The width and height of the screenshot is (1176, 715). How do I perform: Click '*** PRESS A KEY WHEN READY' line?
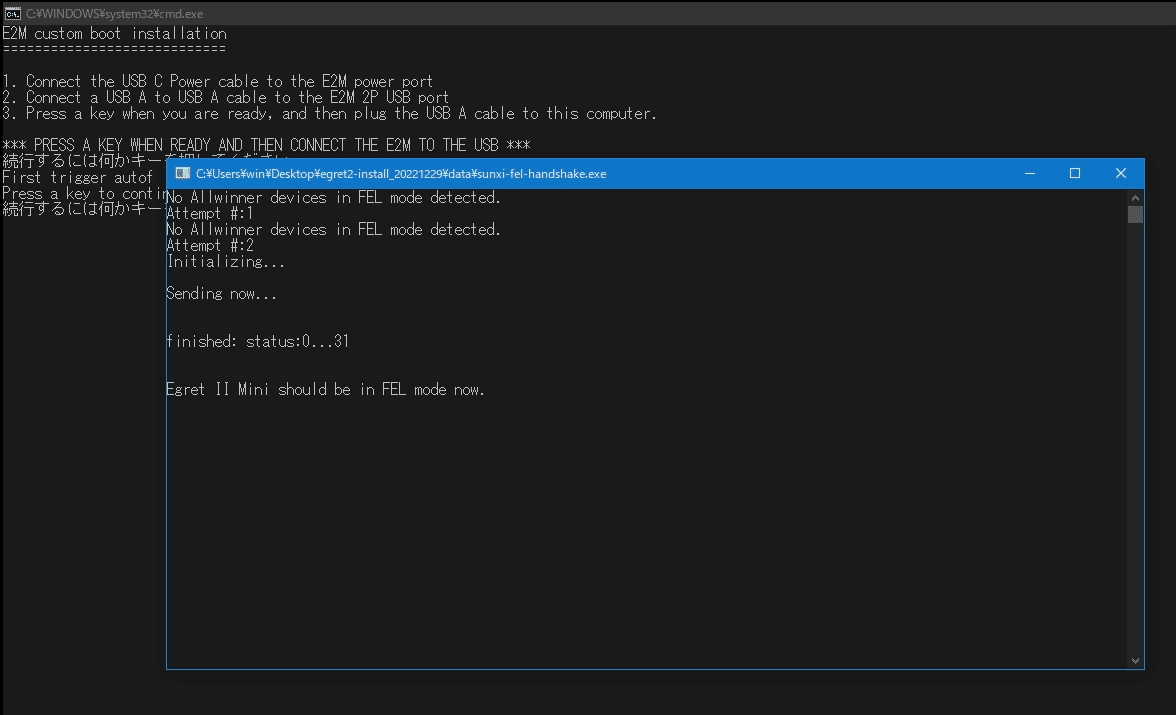(x=266, y=145)
